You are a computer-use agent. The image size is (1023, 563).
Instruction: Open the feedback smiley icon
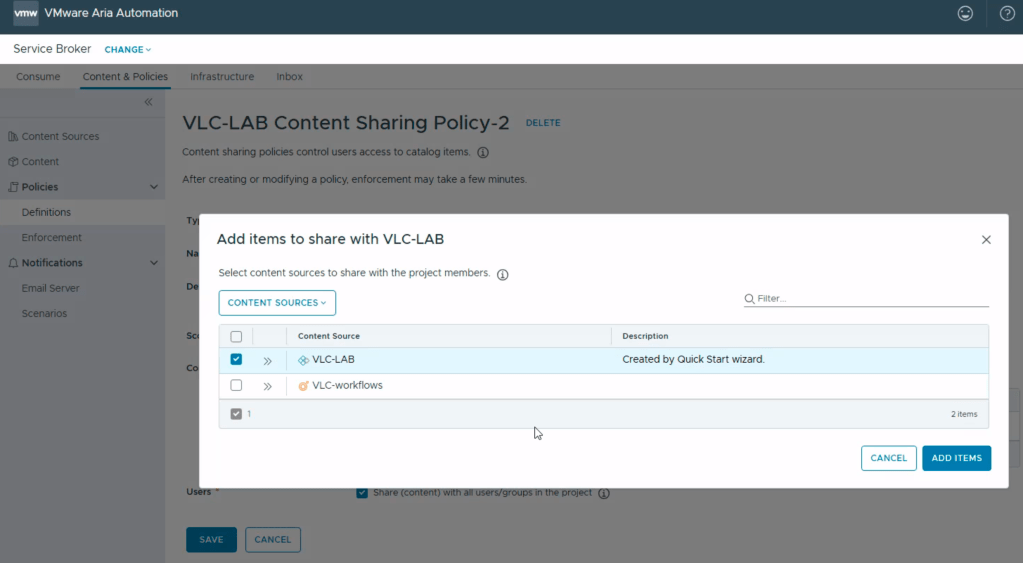coord(965,14)
